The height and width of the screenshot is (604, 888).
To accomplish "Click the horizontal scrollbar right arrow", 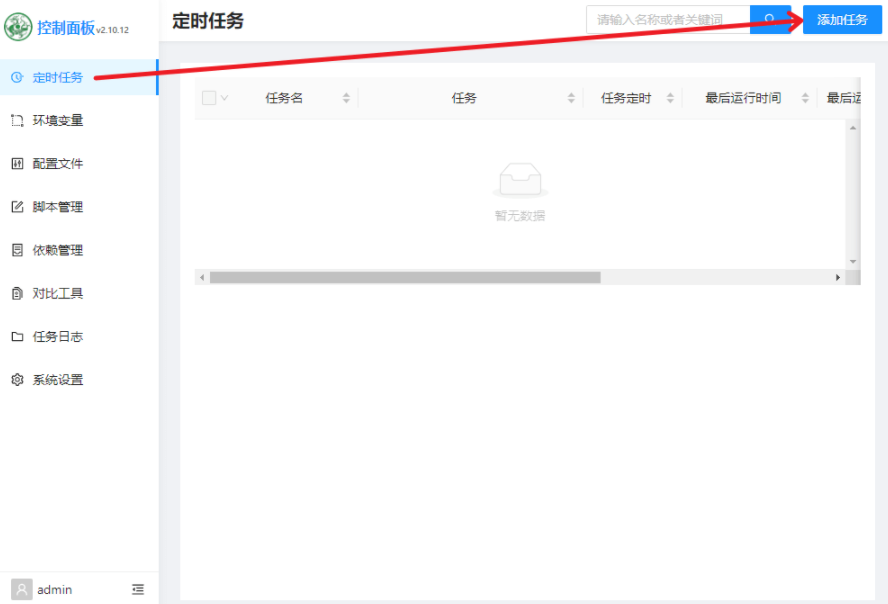I will [838, 277].
